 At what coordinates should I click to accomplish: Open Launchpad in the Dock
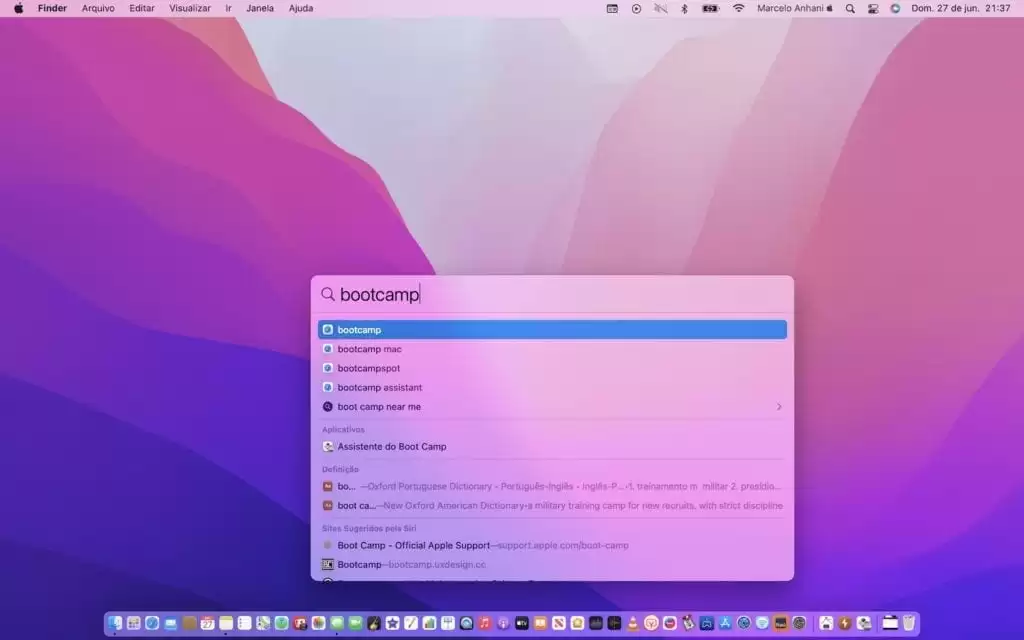tap(133, 623)
